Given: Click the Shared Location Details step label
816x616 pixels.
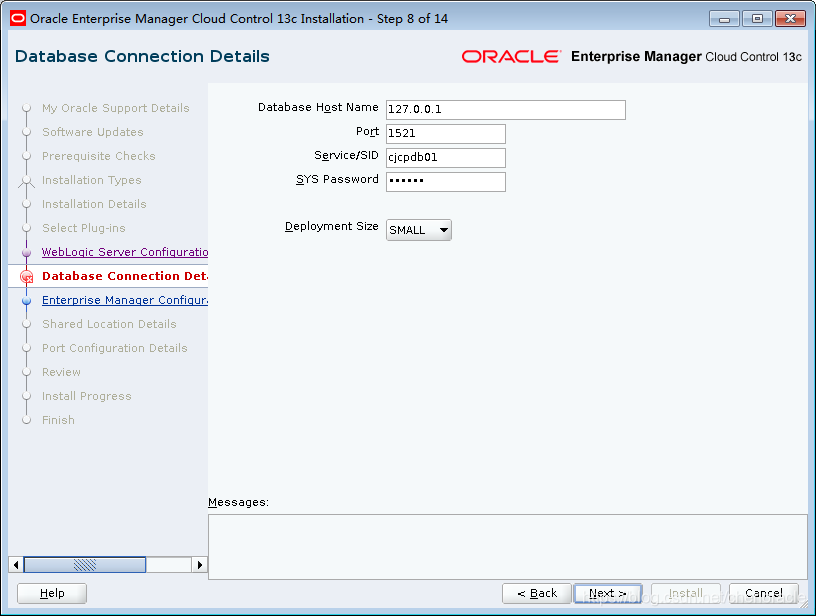Looking at the screenshot, I should pyautogui.click(x=109, y=324).
